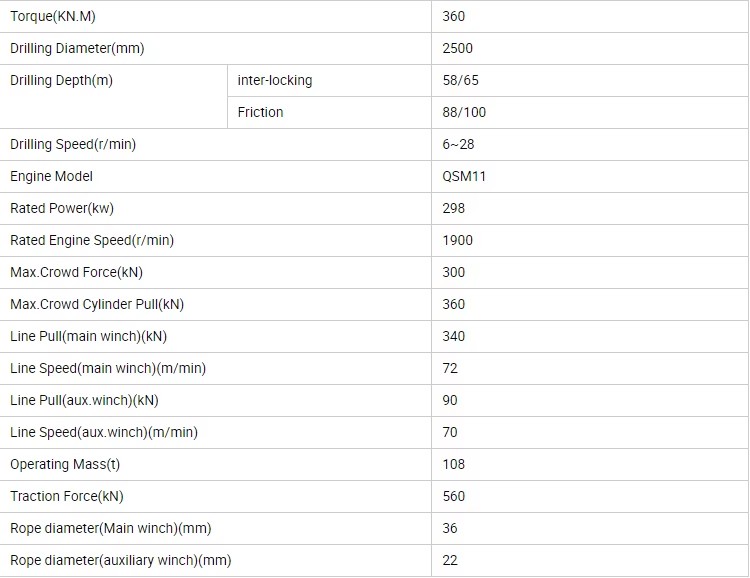Select the 22 auxiliary rope diameter value
Image resolution: width=750 pixels, height=578 pixels.
coord(450,560)
